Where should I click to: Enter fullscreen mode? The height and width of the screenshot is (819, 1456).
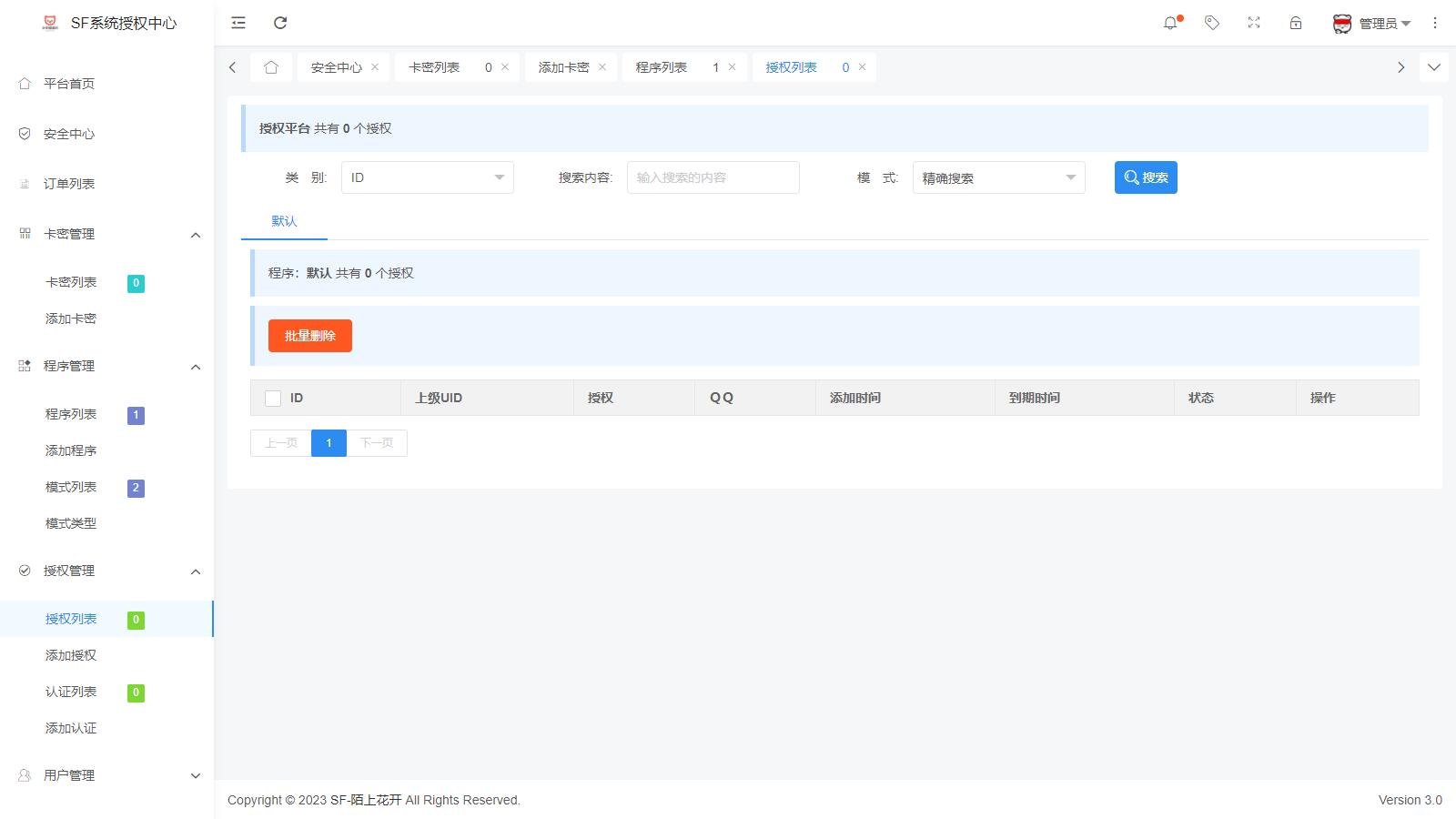tap(1253, 23)
